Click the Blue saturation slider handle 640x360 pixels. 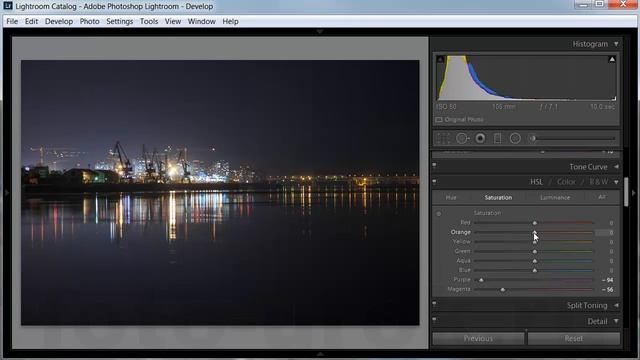tap(535, 270)
